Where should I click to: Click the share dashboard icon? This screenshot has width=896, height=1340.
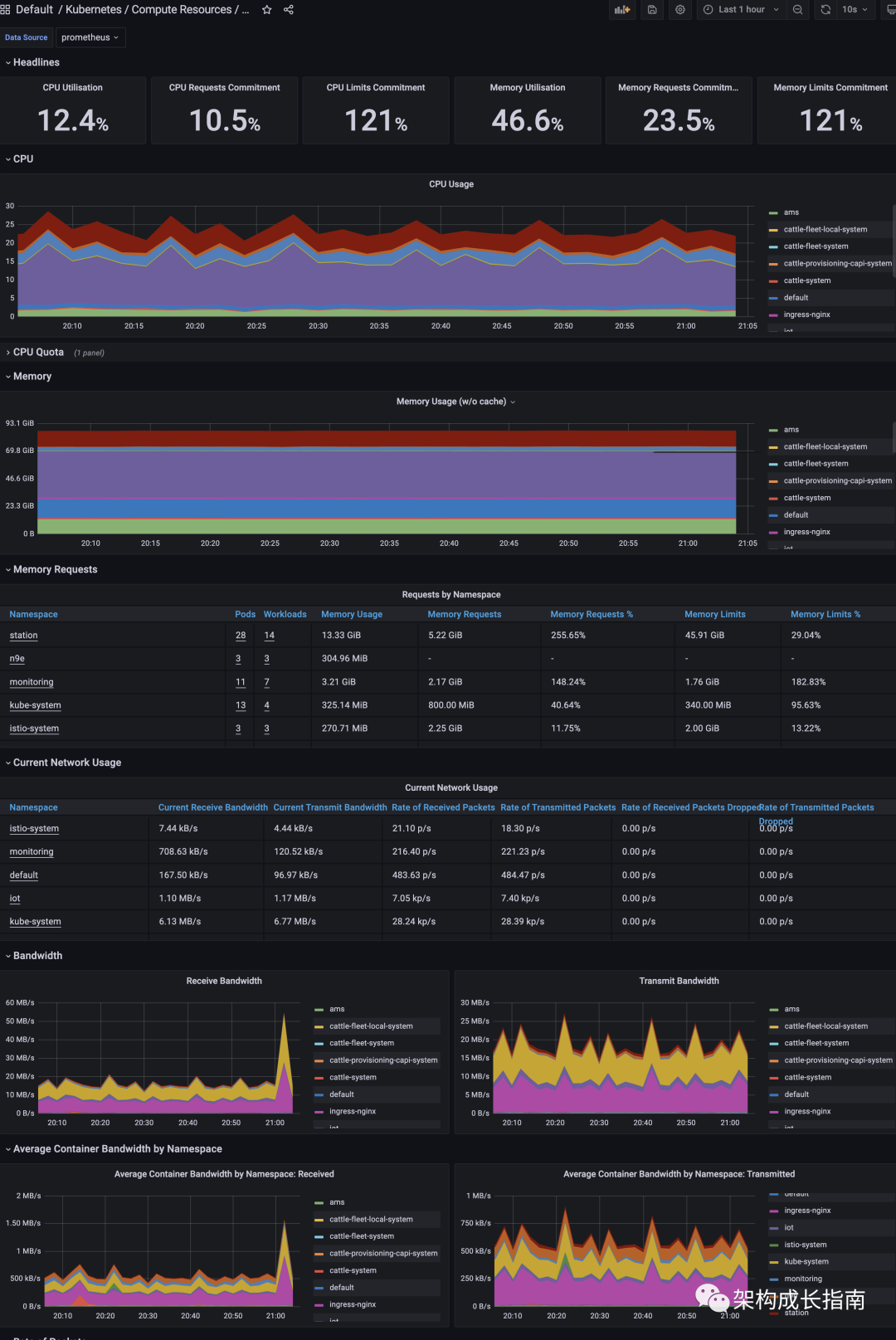click(x=289, y=10)
